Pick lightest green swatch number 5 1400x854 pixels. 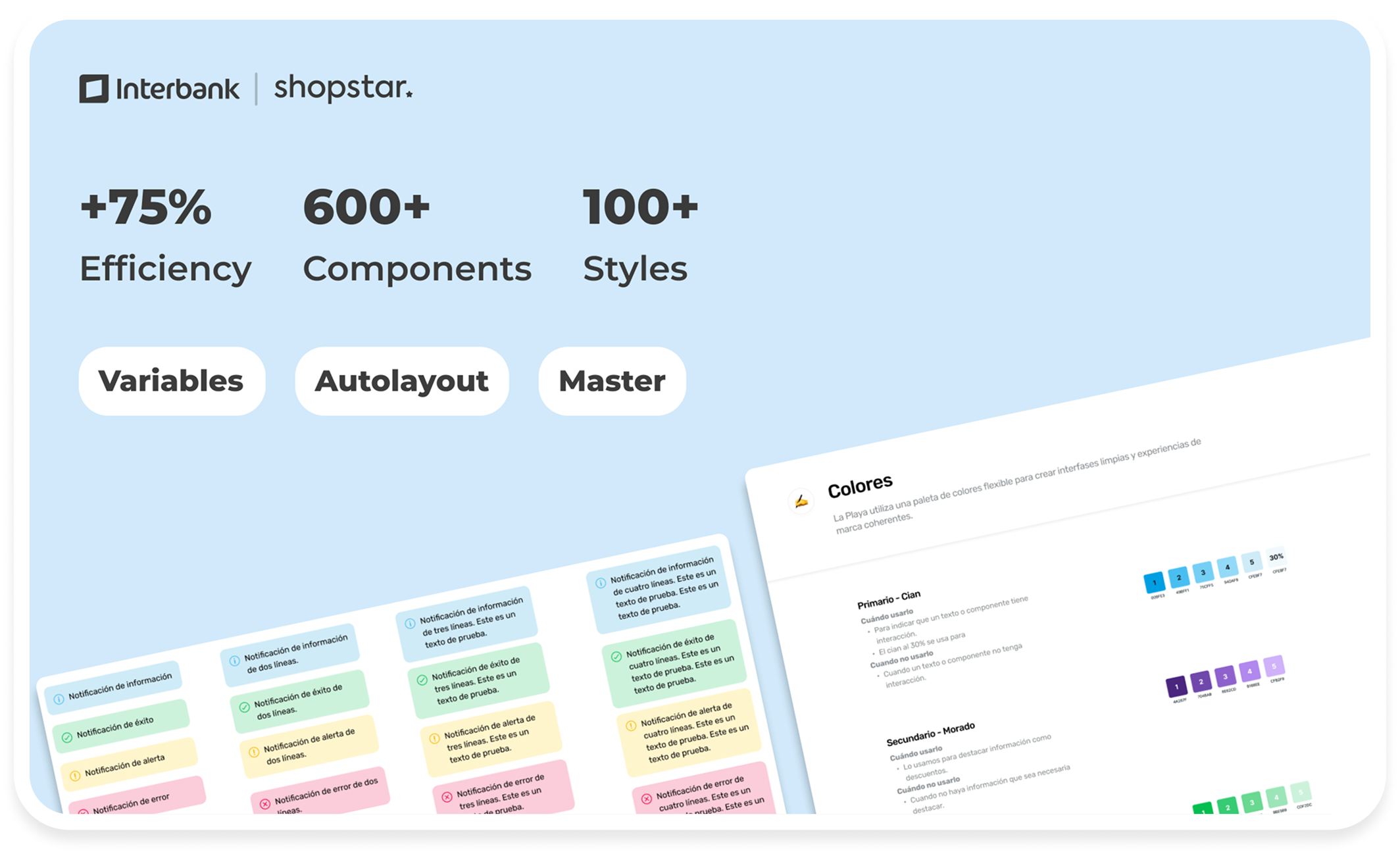click(x=1300, y=791)
